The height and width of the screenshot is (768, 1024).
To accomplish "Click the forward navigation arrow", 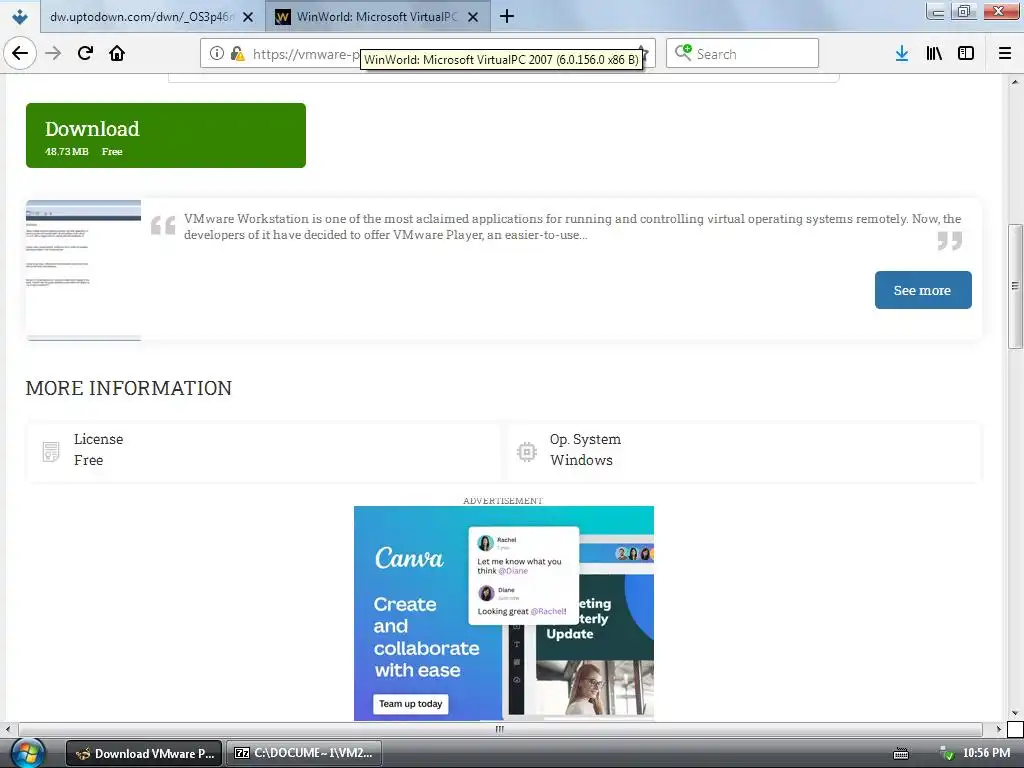I will click(54, 53).
